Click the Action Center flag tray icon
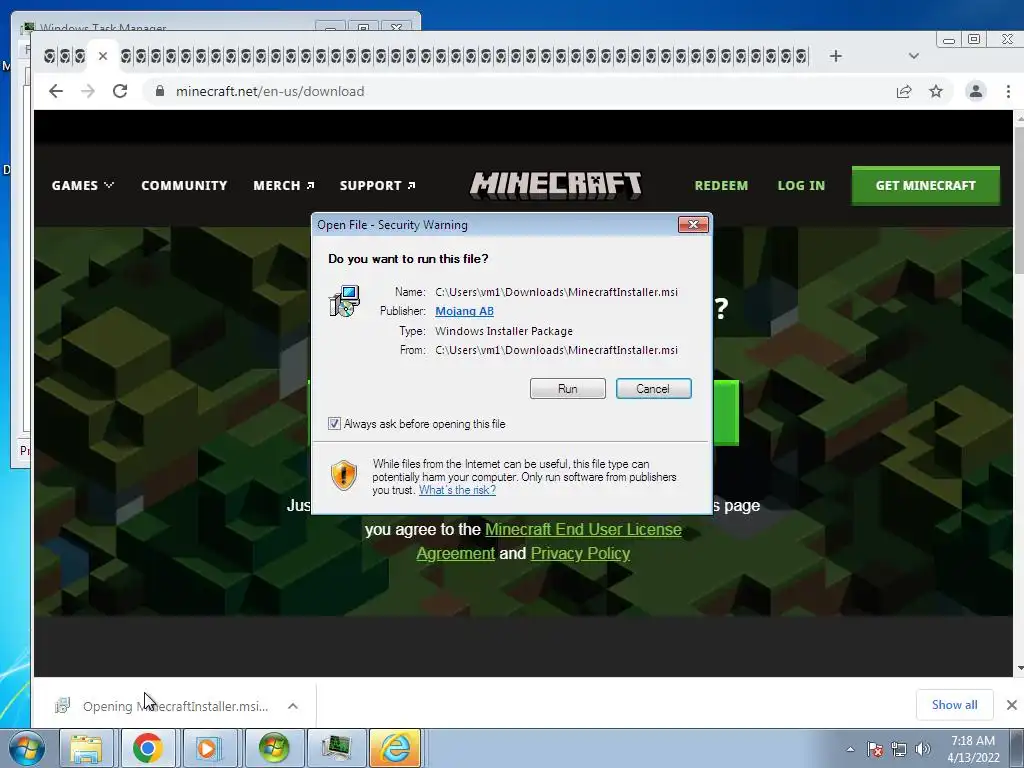 875,749
